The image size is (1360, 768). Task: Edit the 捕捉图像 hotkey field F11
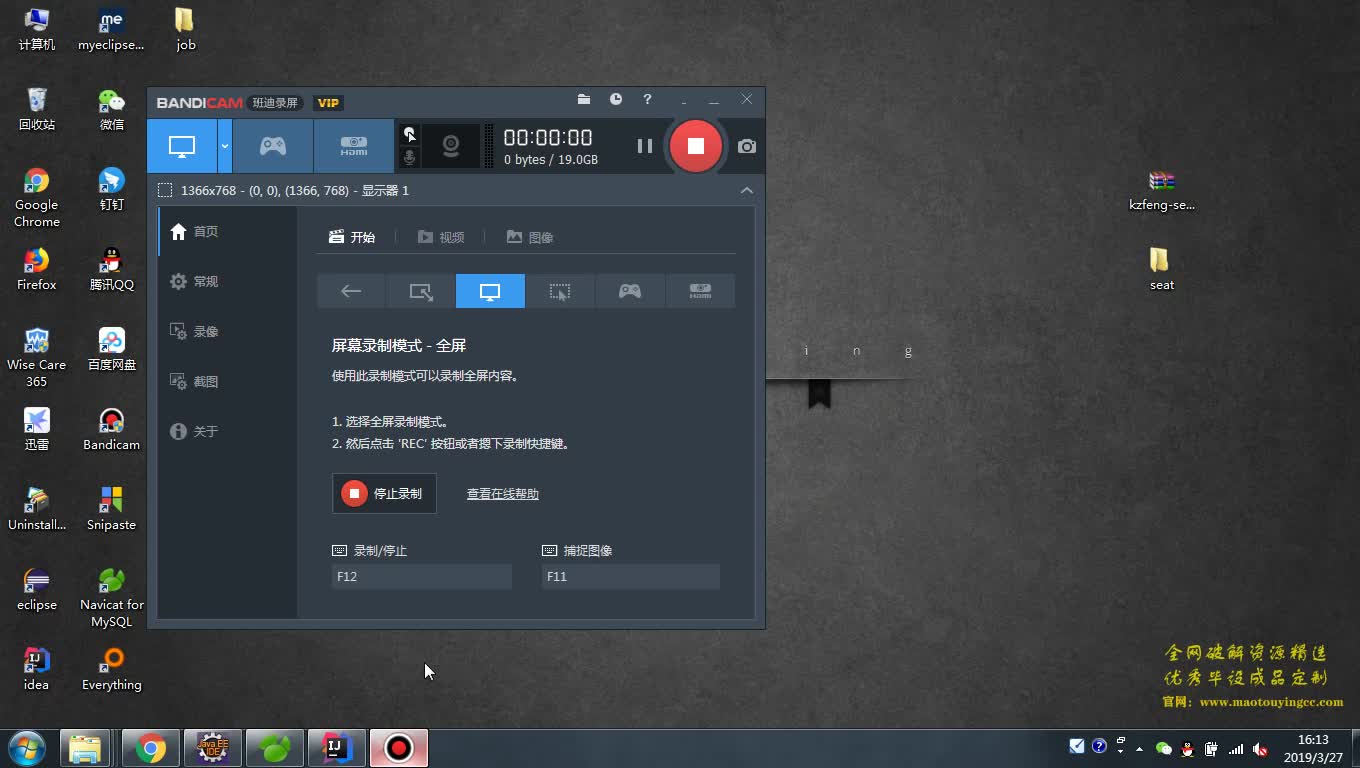click(x=631, y=576)
